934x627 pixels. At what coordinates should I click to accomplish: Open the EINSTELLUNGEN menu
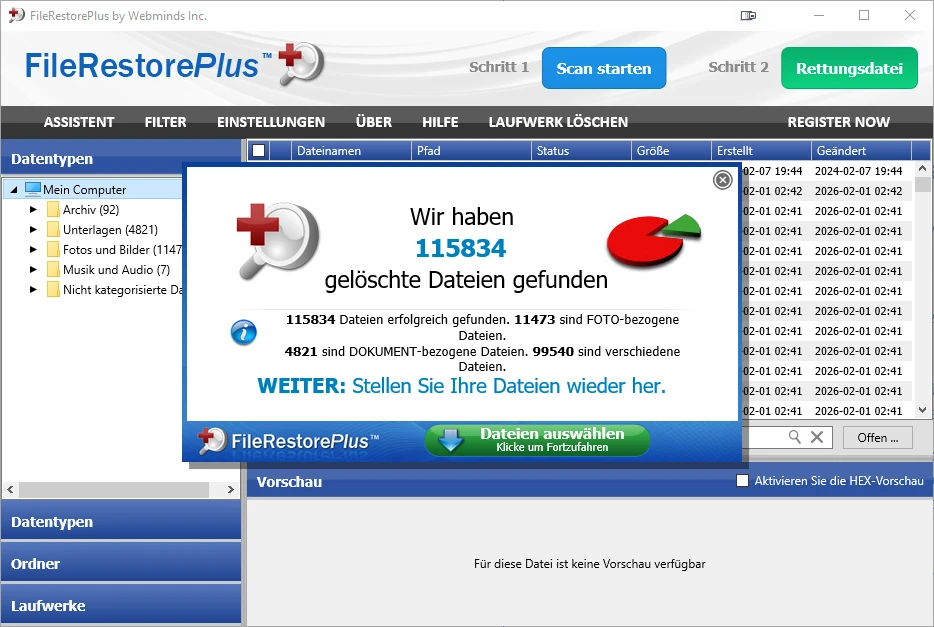pyautogui.click(x=271, y=122)
